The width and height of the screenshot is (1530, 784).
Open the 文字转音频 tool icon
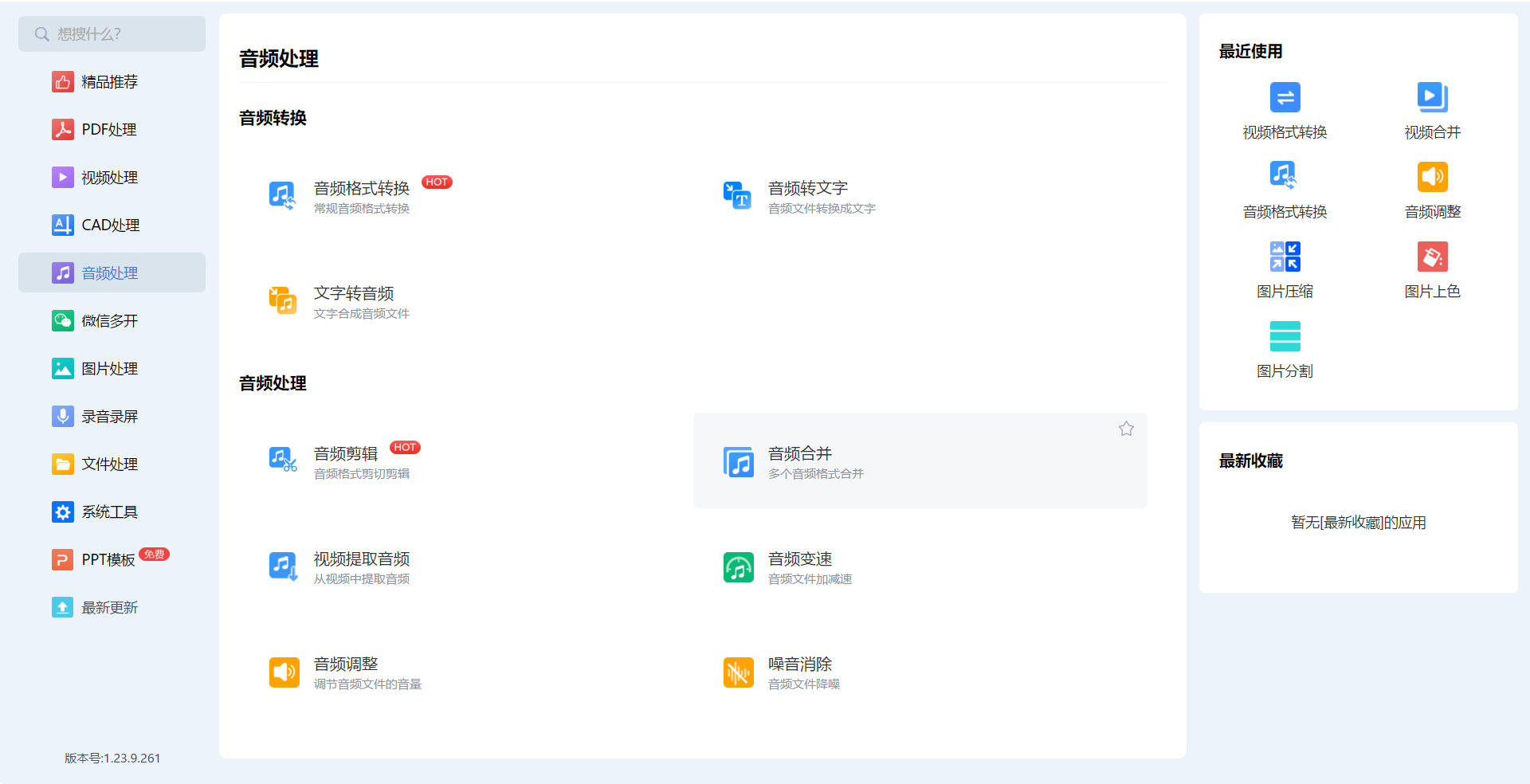coord(284,301)
